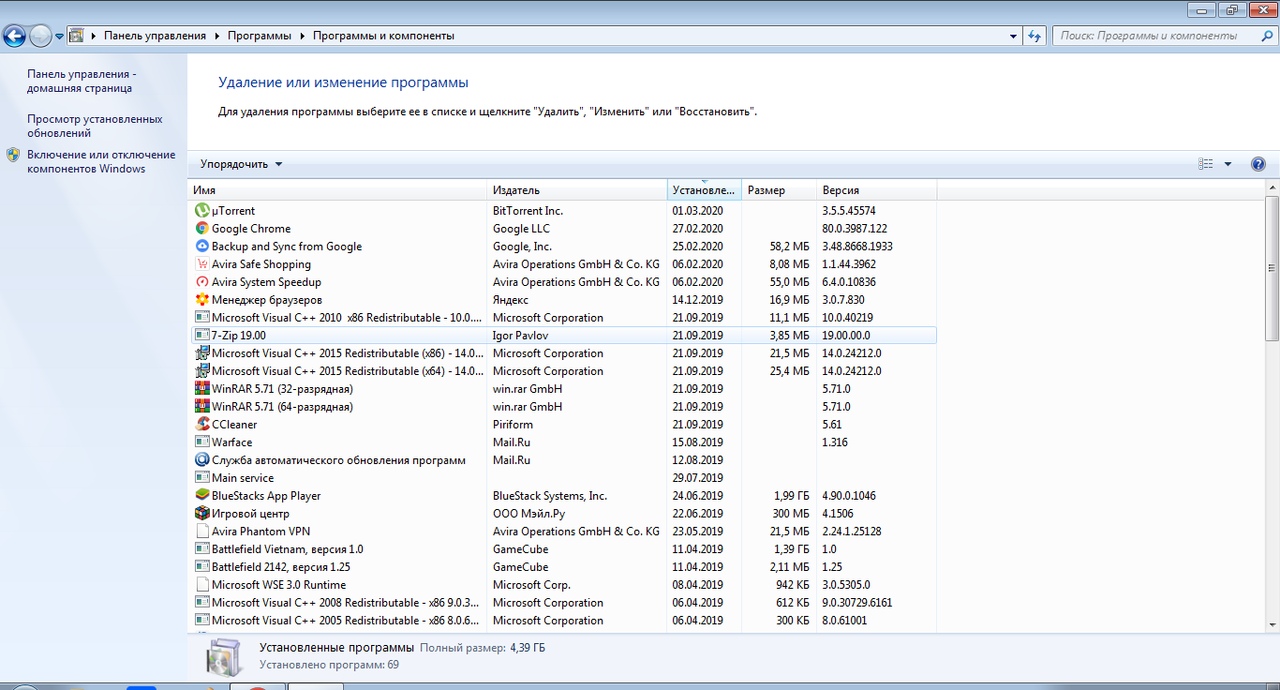
Task: Open the recent pages dropdown arrow
Action: pos(60,36)
